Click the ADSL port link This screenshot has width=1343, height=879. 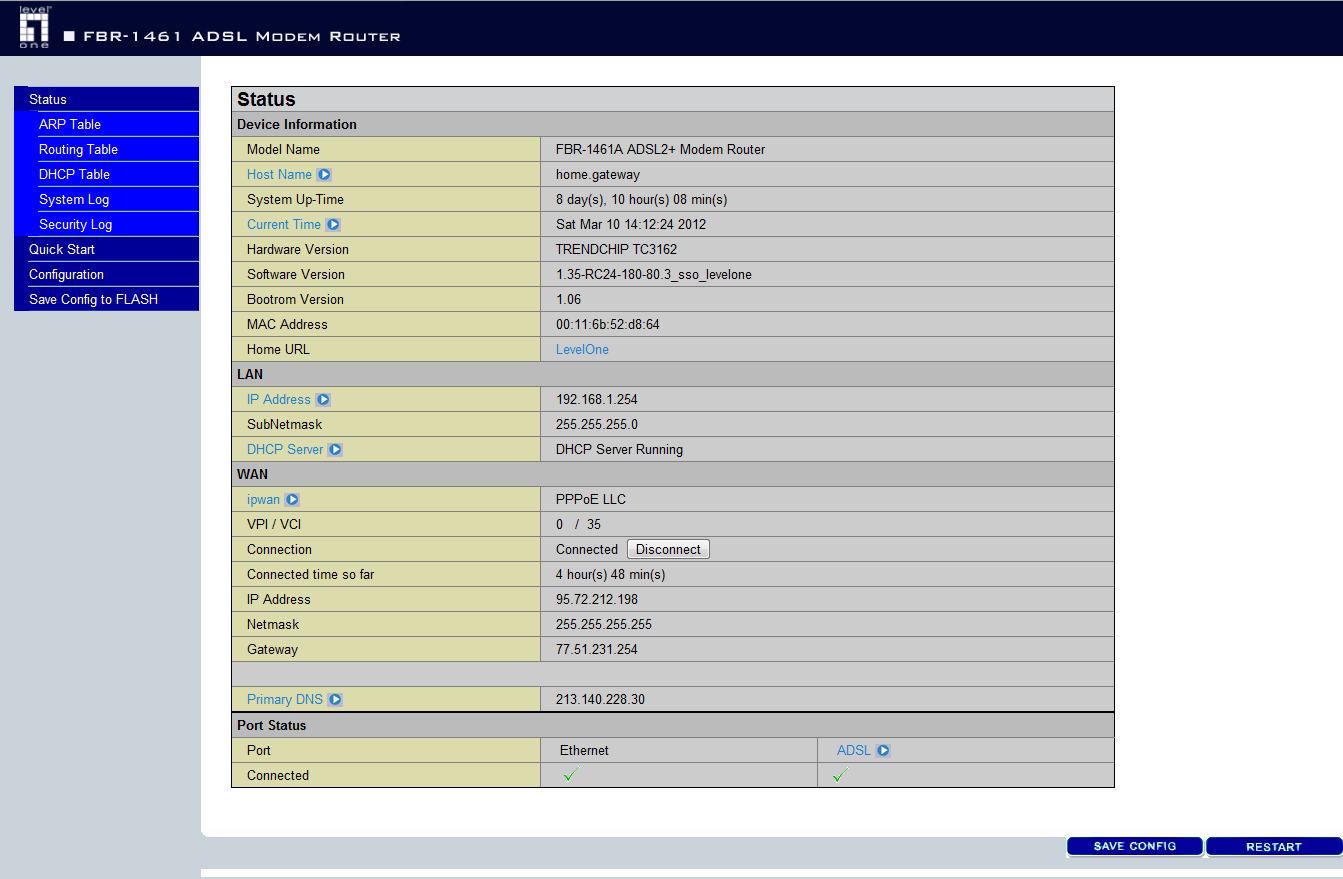854,751
